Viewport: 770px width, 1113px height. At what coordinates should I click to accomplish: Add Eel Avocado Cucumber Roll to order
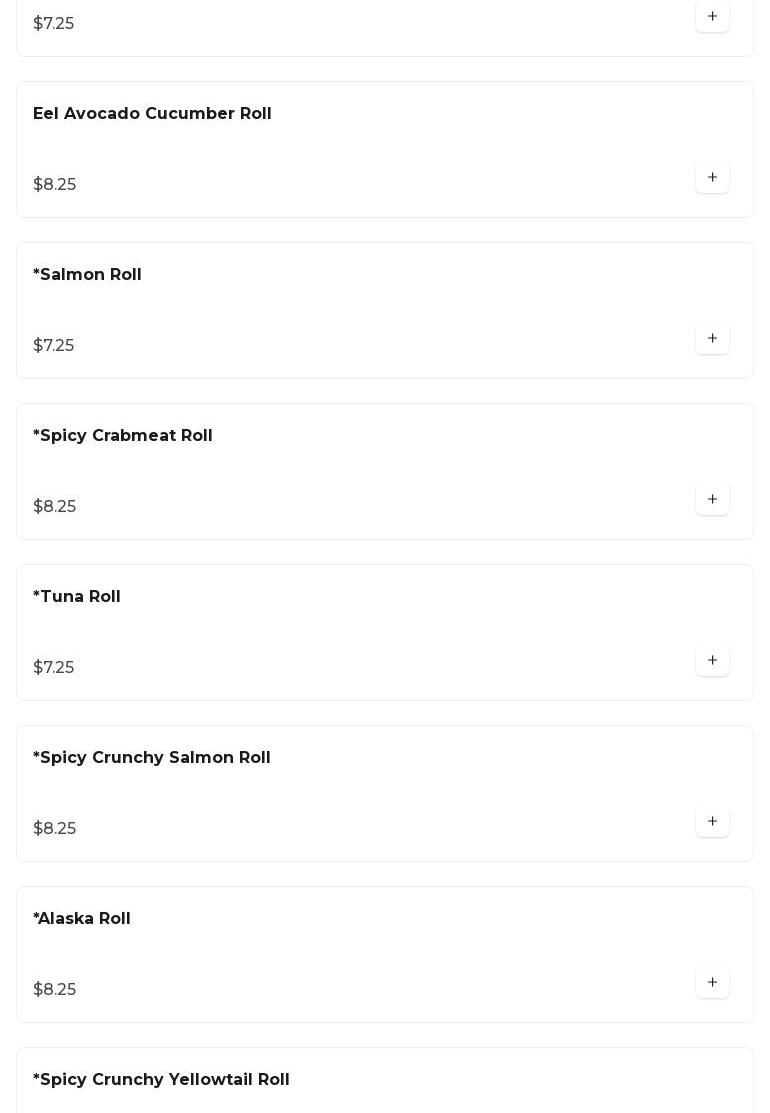(x=712, y=178)
